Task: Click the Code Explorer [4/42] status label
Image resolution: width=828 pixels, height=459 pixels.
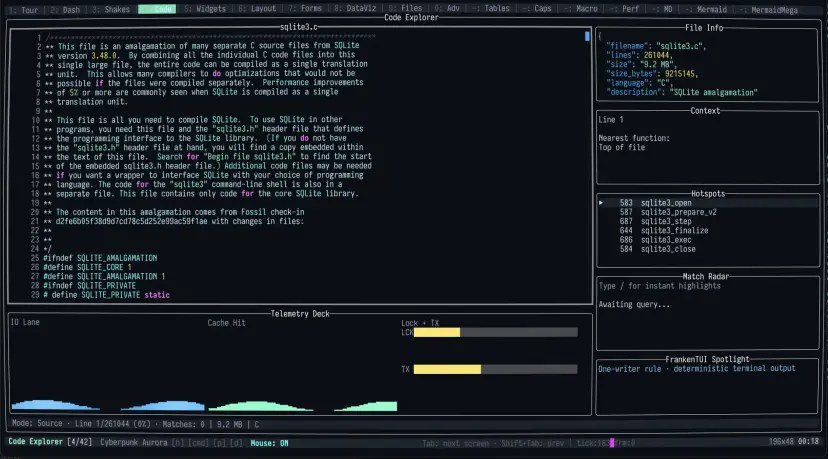Action: click(x=50, y=442)
